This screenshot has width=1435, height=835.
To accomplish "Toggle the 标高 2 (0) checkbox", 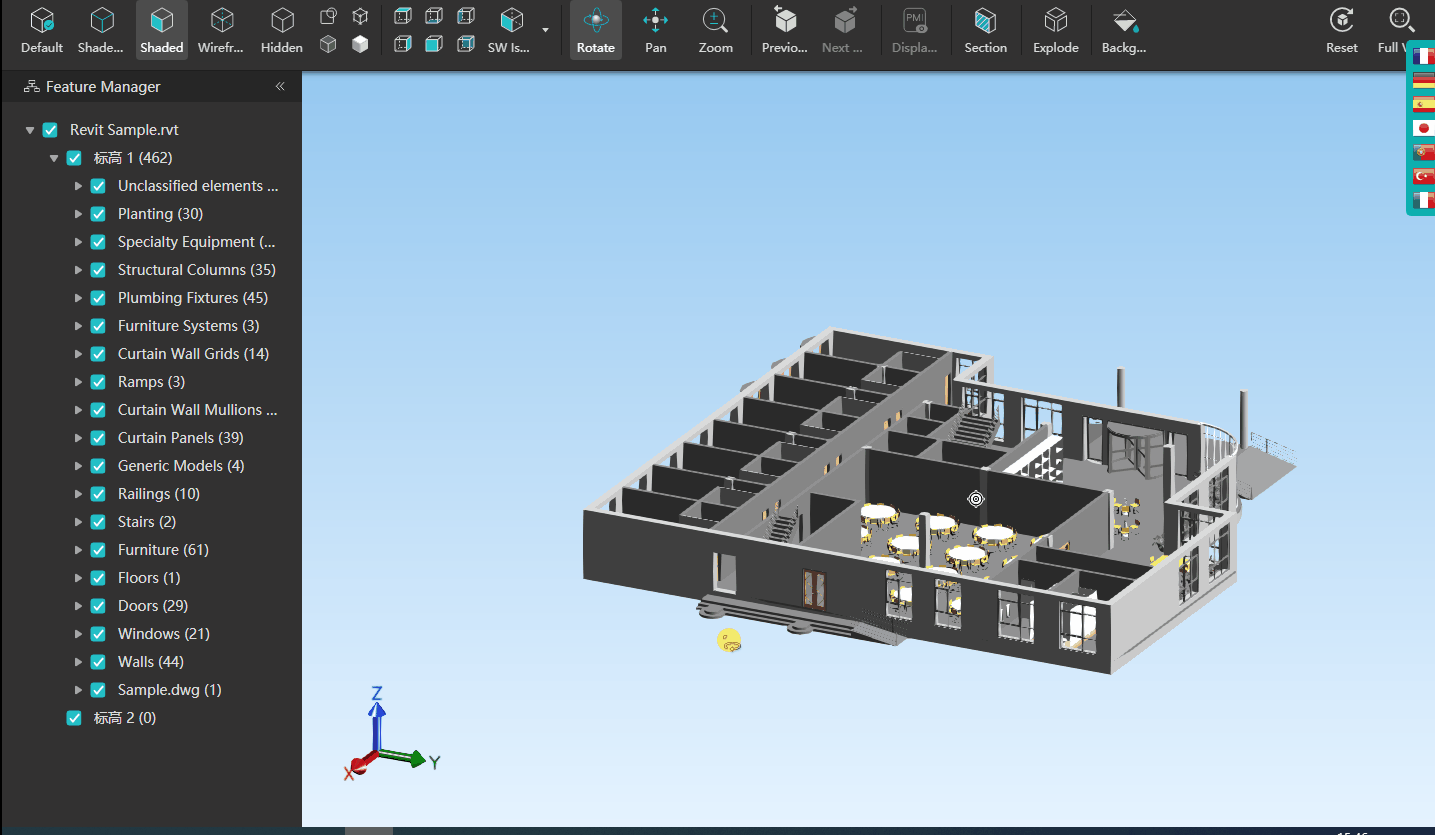I will coord(74,718).
